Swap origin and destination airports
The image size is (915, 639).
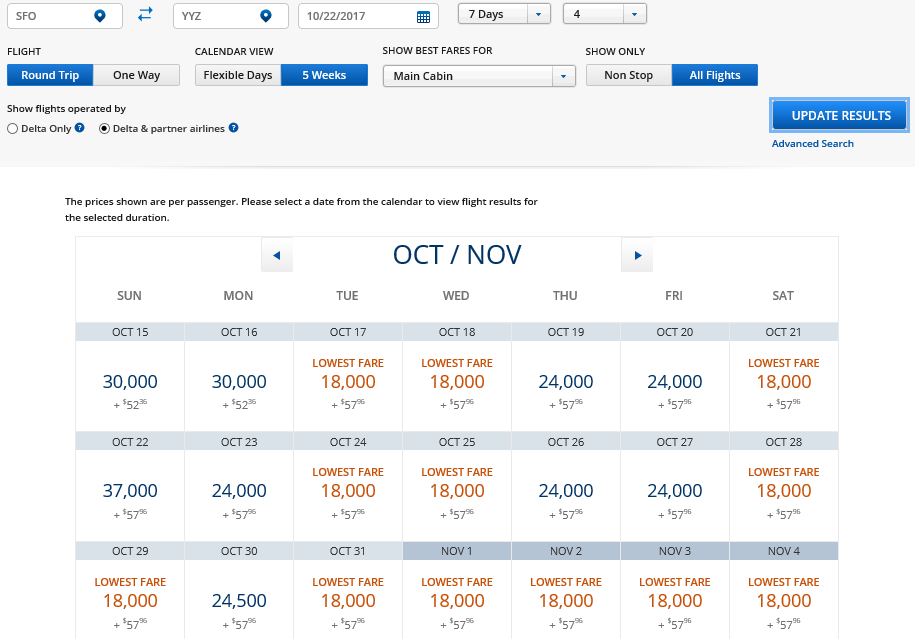(146, 15)
